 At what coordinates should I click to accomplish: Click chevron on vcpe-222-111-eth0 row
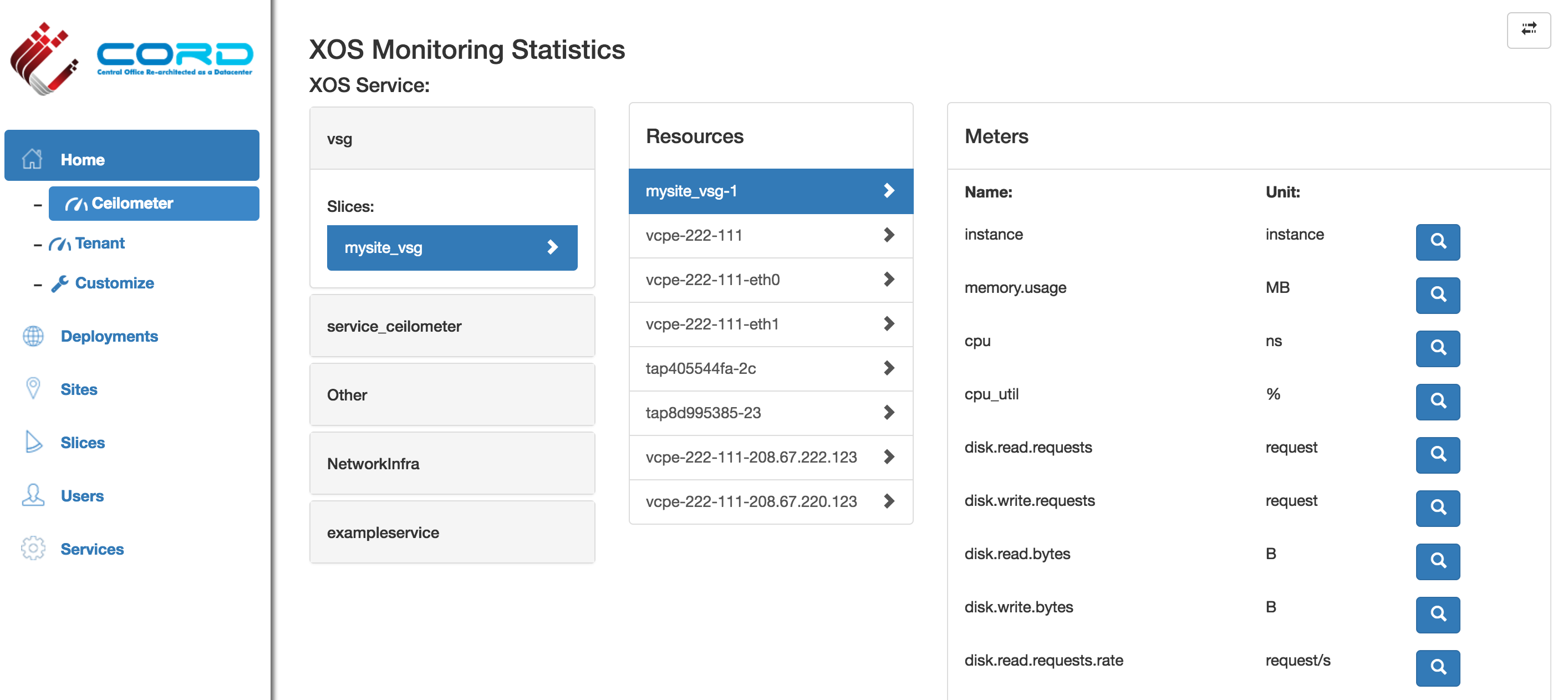[889, 280]
